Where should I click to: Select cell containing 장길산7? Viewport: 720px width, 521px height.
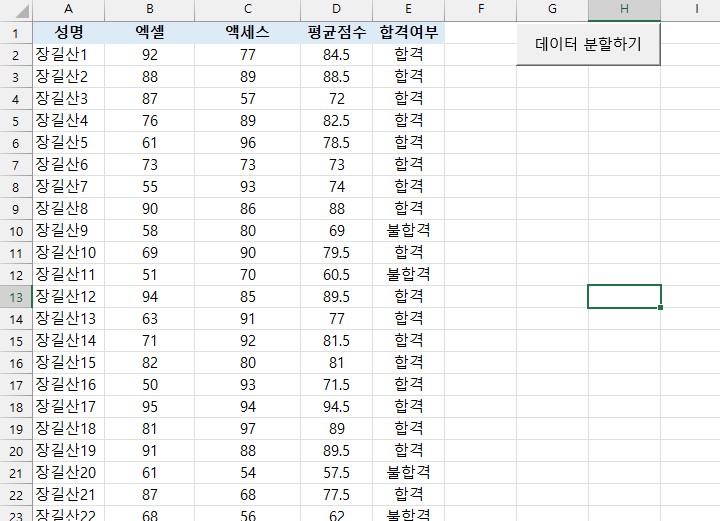point(68,187)
